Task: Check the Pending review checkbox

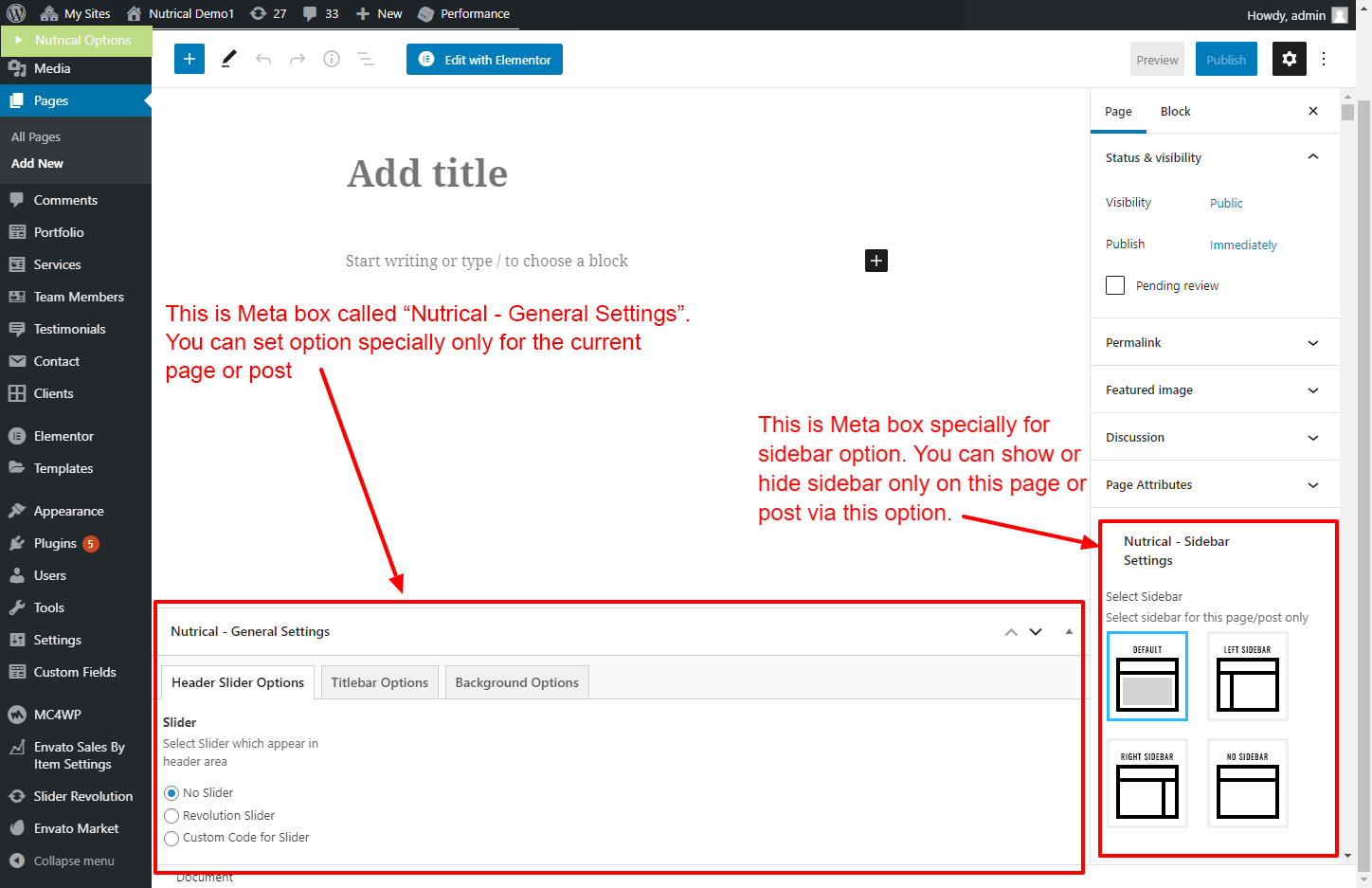Action: click(x=1115, y=285)
